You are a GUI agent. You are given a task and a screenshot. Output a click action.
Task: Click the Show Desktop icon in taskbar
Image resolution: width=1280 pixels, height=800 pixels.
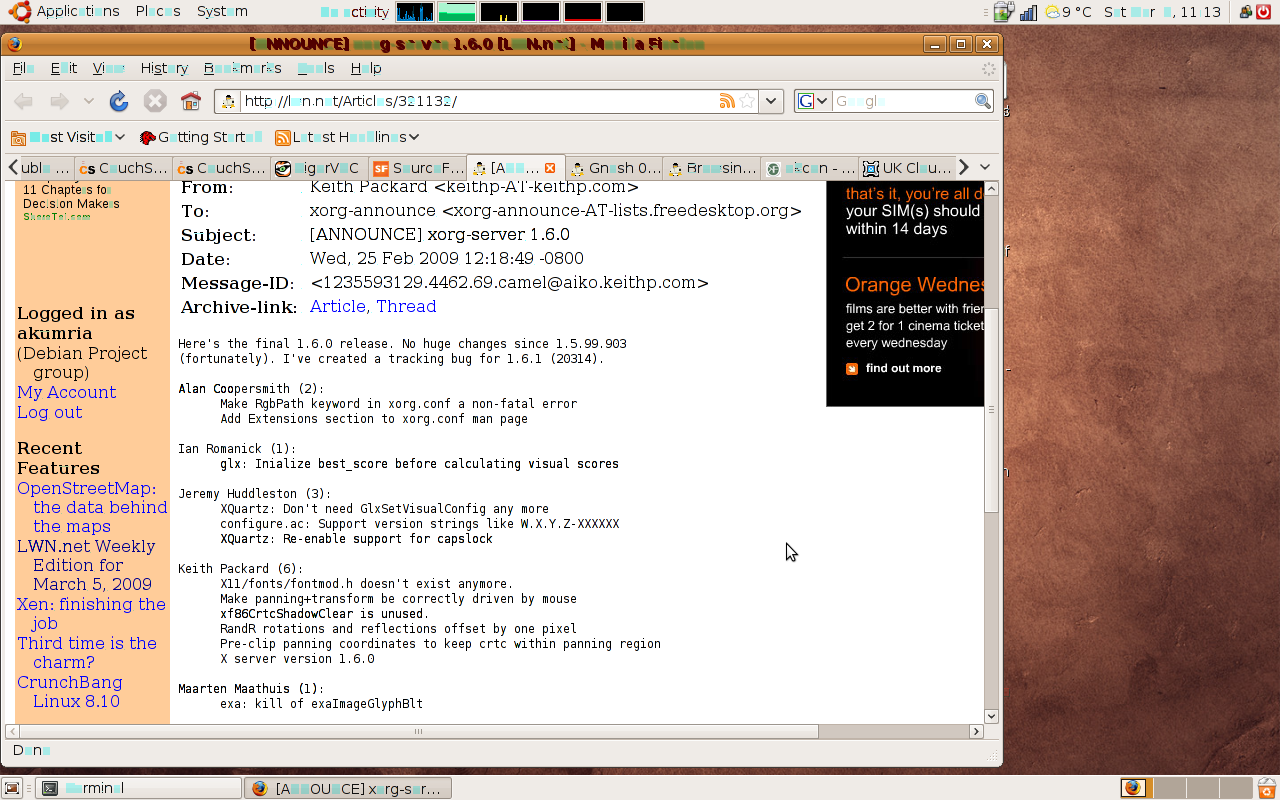[x=13, y=788]
